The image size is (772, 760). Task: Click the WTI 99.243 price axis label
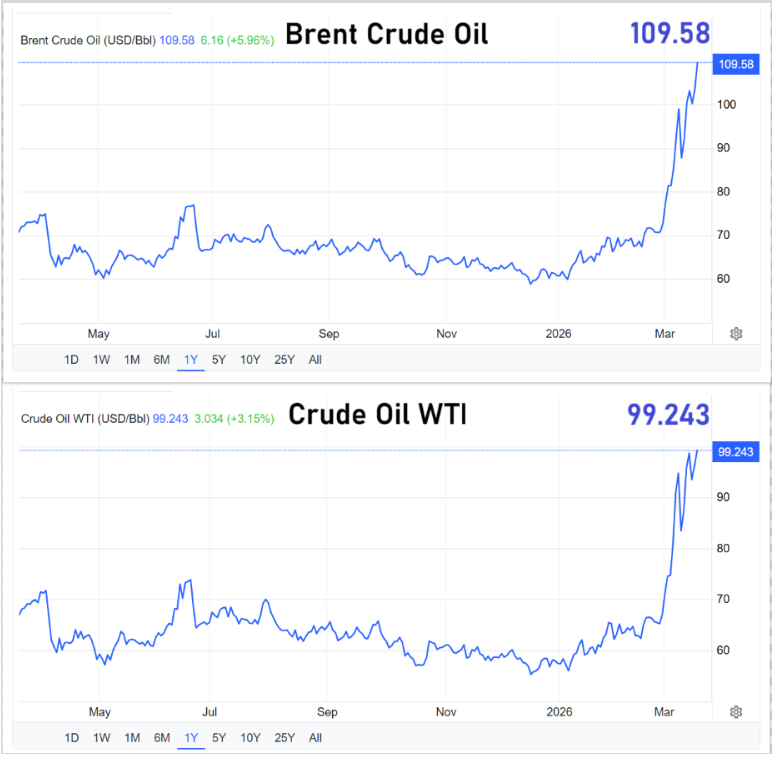click(734, 452)
